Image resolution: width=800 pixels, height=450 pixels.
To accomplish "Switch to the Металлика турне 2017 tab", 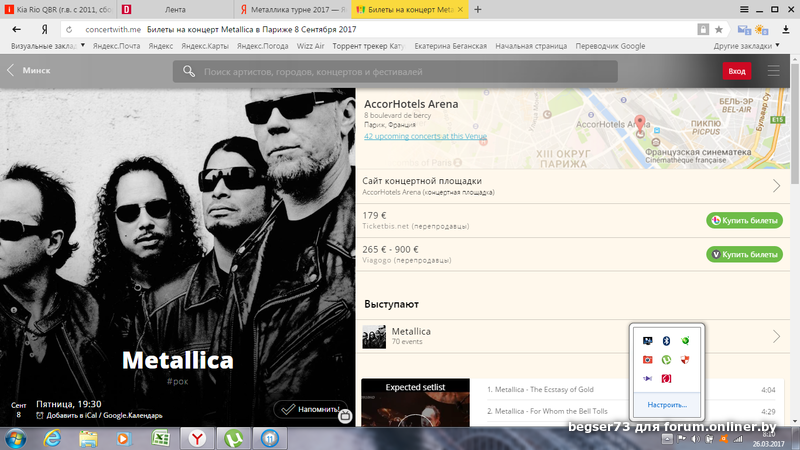I will coord(292,9).
